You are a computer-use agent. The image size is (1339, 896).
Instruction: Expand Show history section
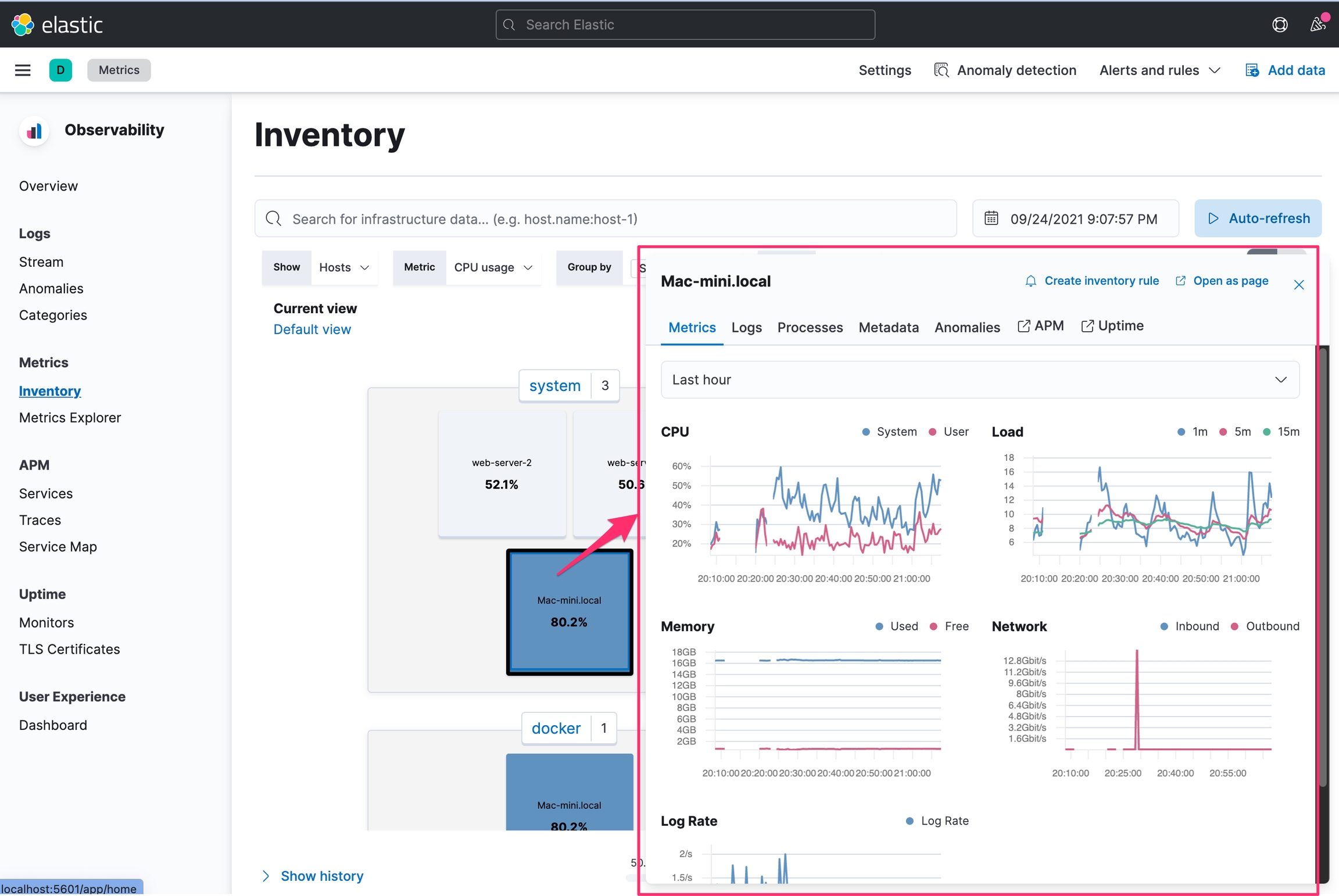point(313,876)
